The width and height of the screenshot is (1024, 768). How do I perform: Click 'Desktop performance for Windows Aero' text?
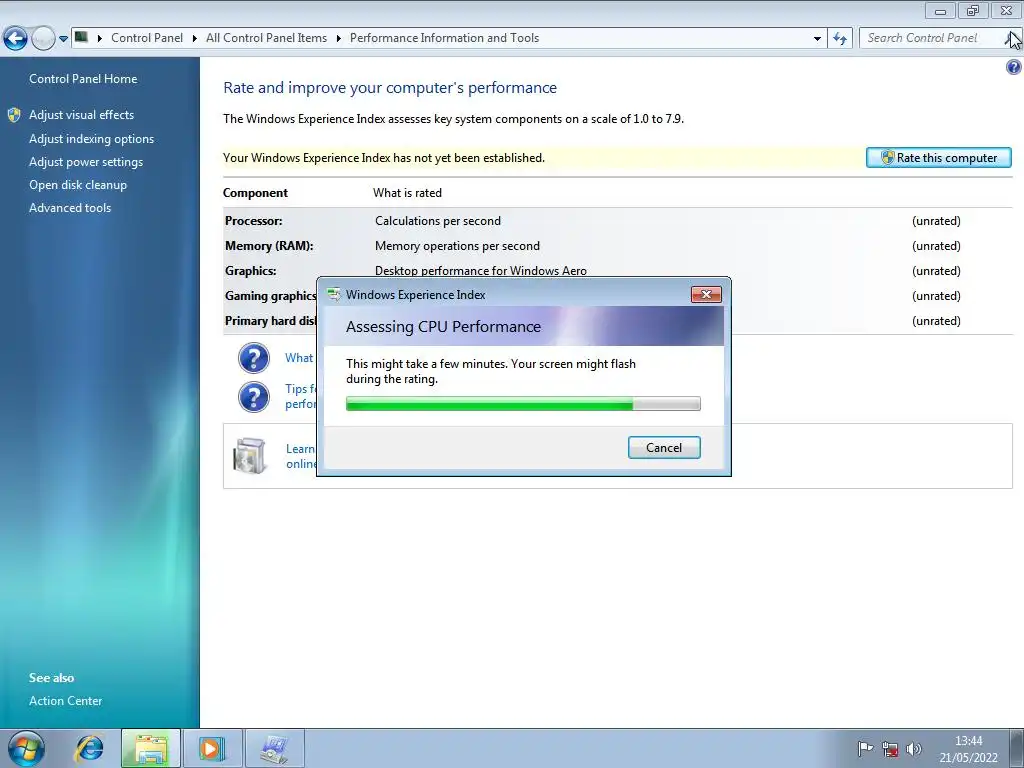tap(481, 270)
